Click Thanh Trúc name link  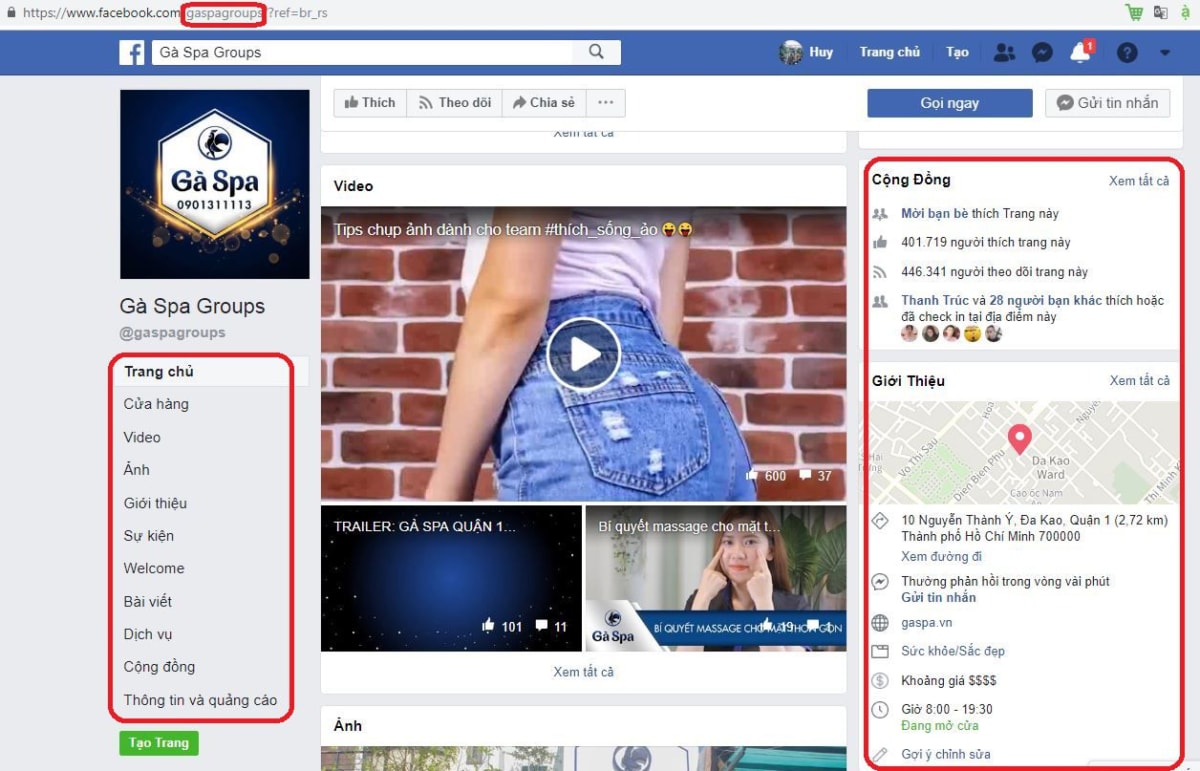pos(934,300)
